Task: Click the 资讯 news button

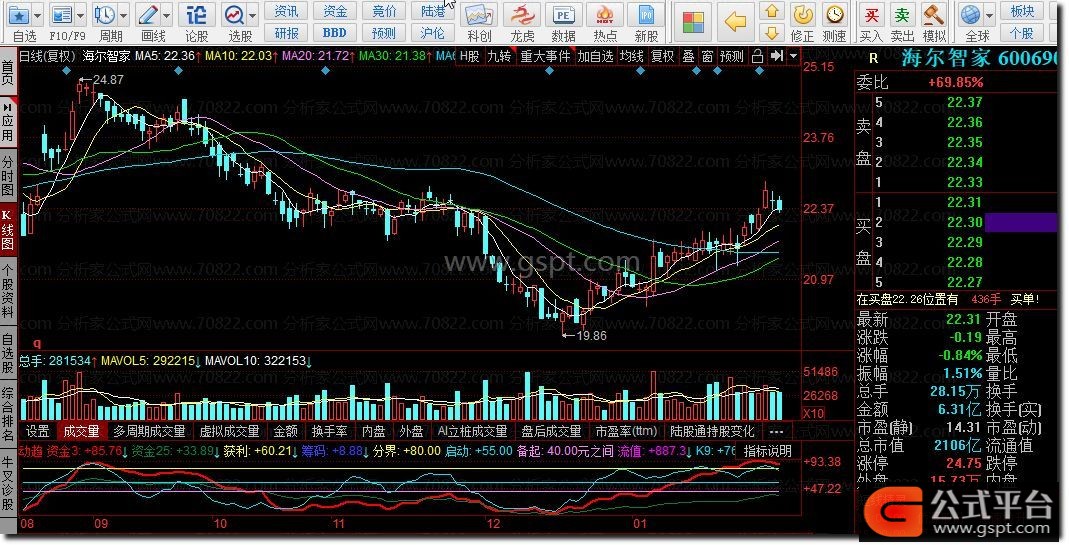Action: (286, 12)
